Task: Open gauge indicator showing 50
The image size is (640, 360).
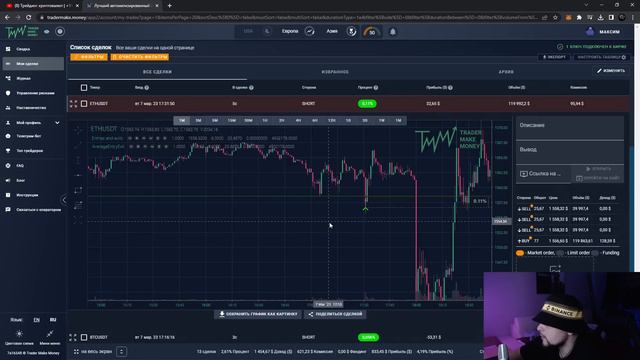Action: click(x=371, y=32)
